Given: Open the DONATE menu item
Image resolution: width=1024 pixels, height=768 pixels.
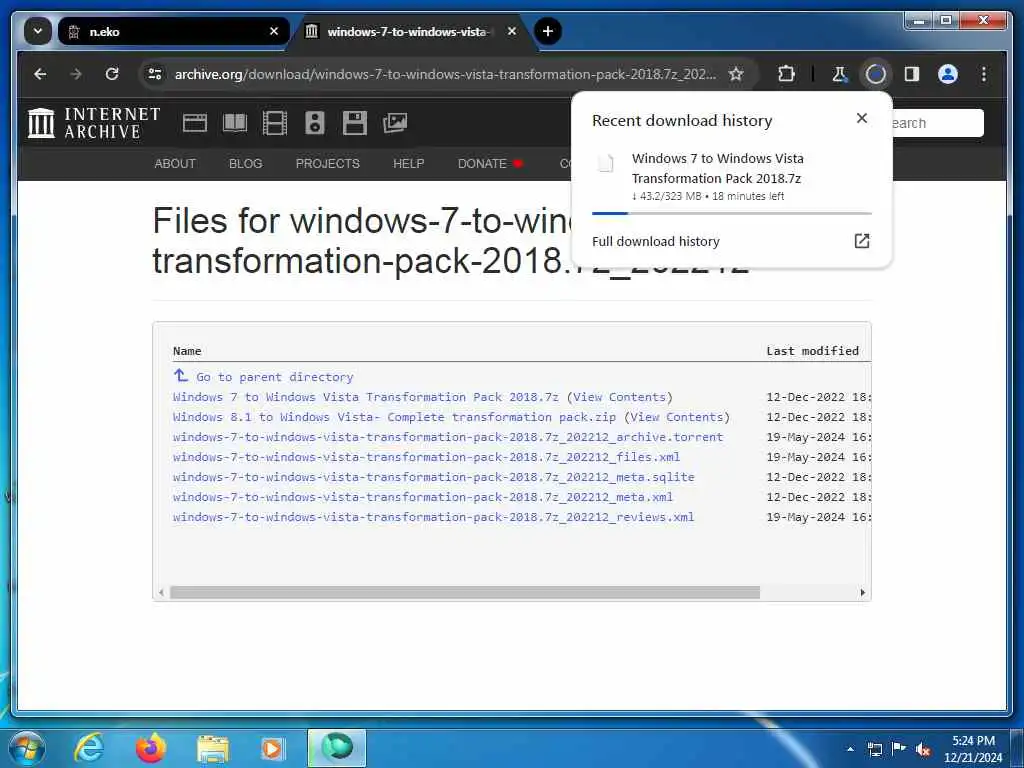Looking at the screenshot, I should pyautogui.click(x=483, y=163).
